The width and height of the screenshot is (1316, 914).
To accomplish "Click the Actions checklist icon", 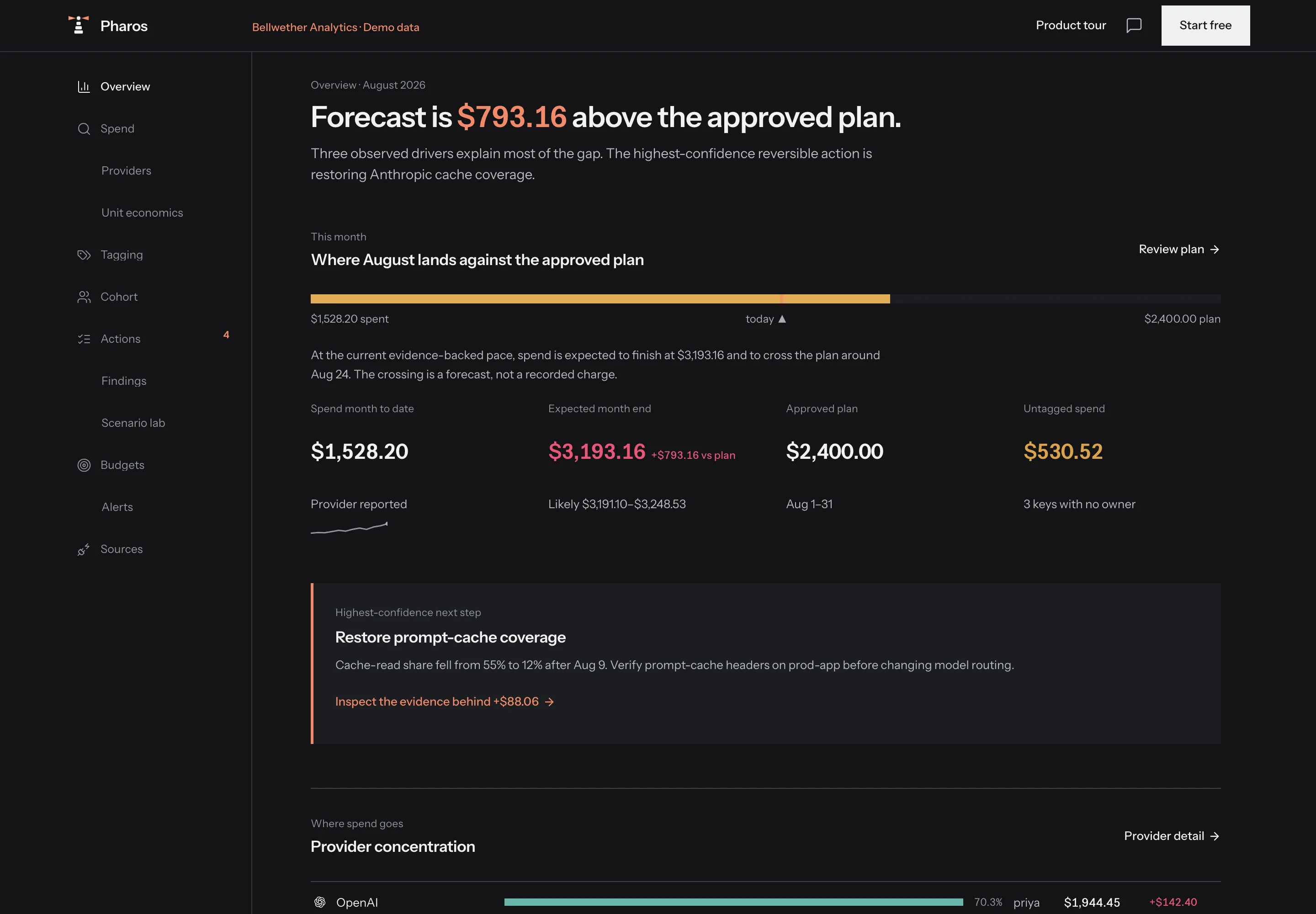I will pos(84,339).
